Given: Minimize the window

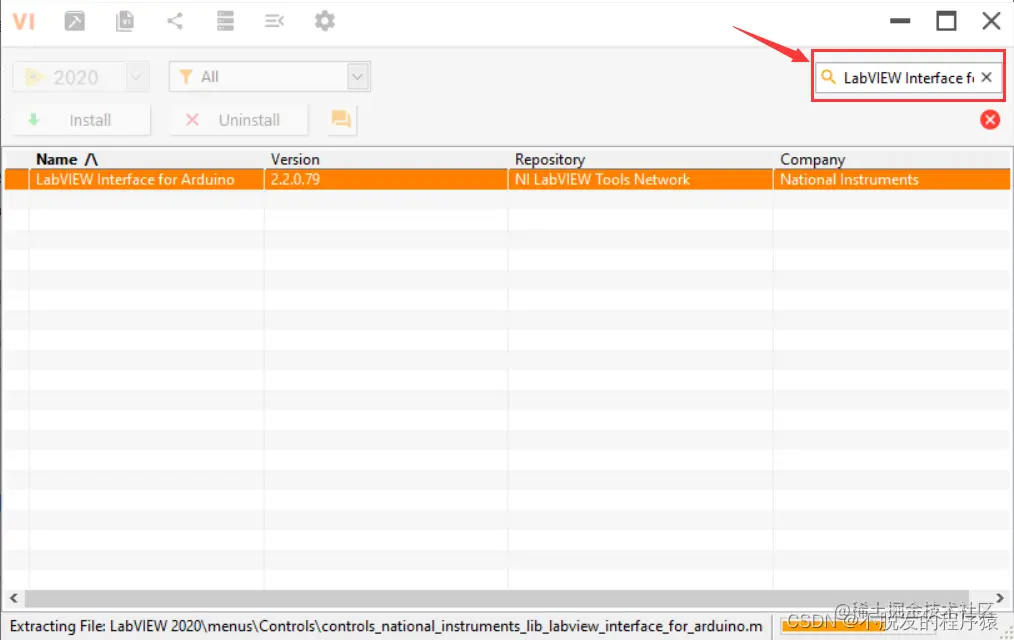Looking at the screenshot, I should point(900,21).
